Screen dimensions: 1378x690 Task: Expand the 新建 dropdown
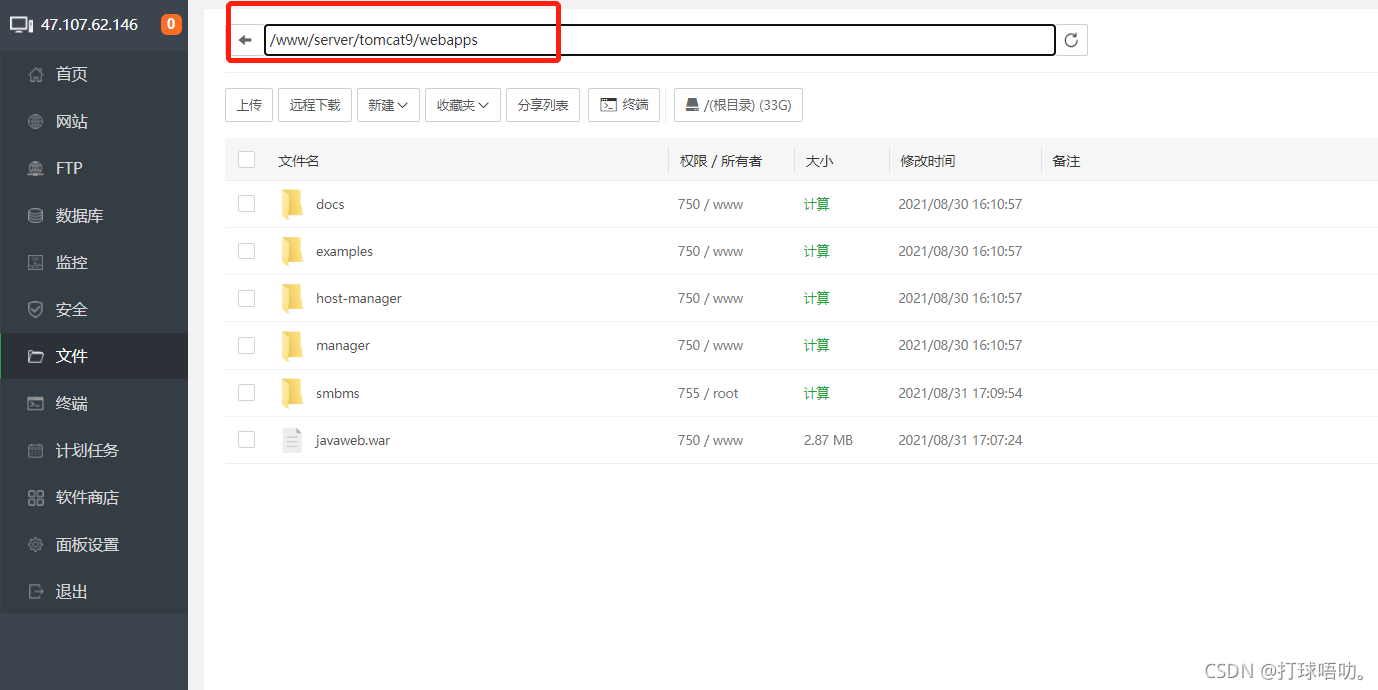click(x=388, y=105)
